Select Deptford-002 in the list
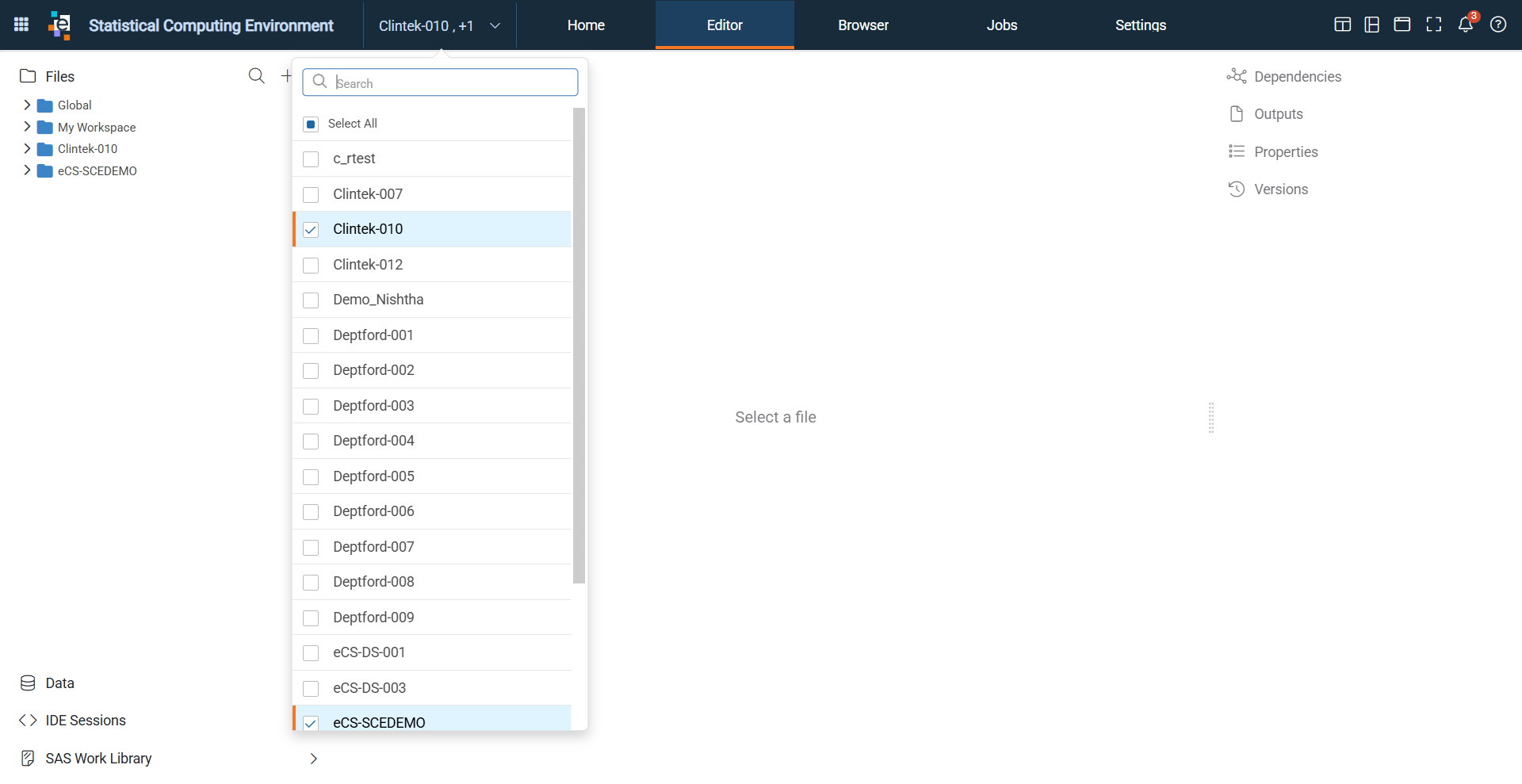The width and height of the screenshot is (1522, 784). [x=432, y=370]
